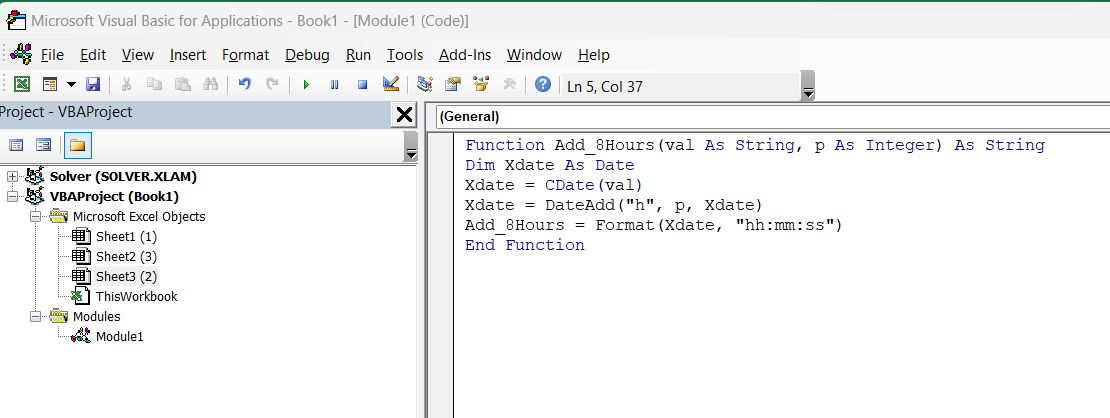Click the Break pause icon
1110x418 pixels.
pyautogui.click(x=335, y=84)
